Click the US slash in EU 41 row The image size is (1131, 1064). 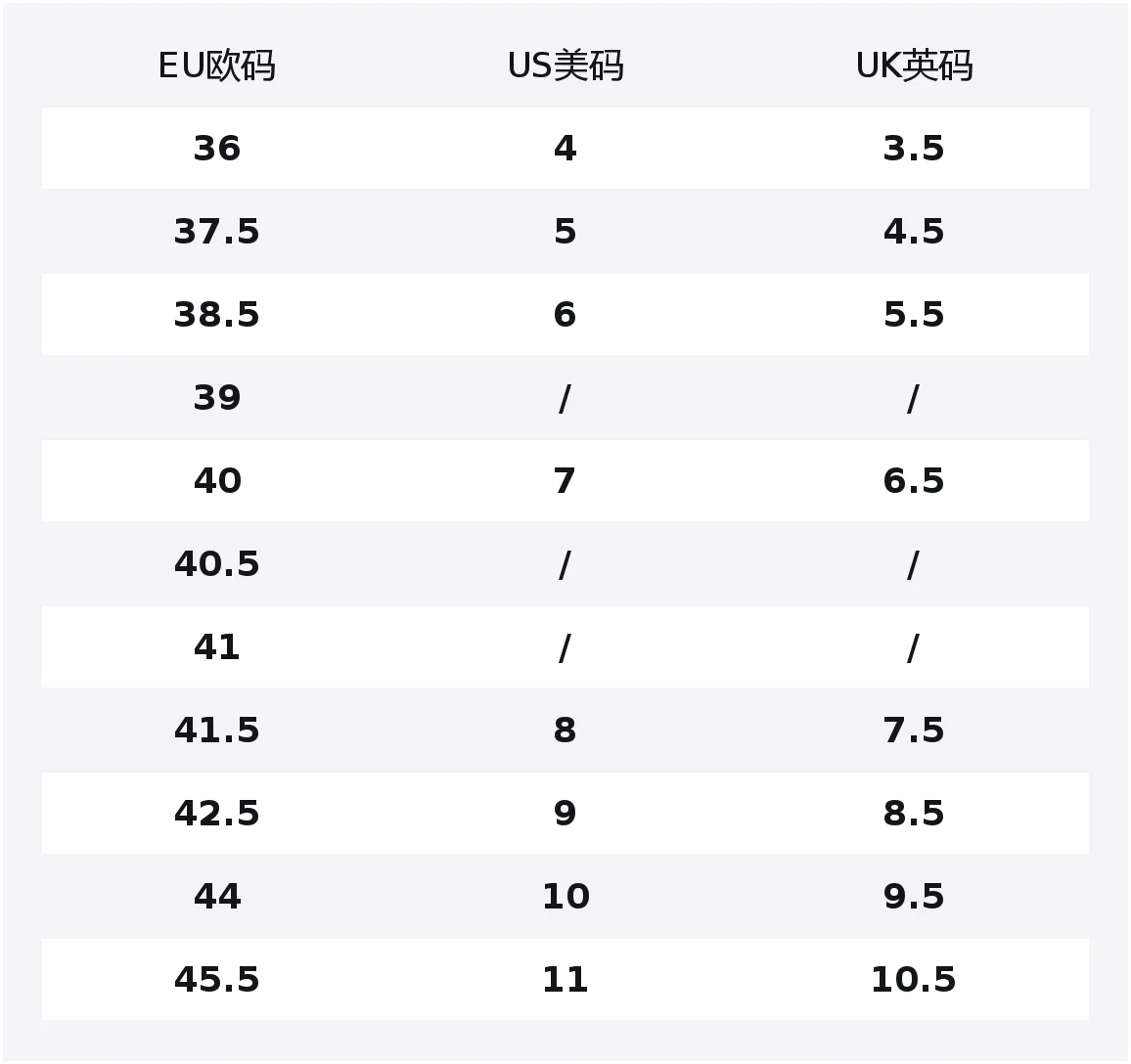[x=565, y=647]
